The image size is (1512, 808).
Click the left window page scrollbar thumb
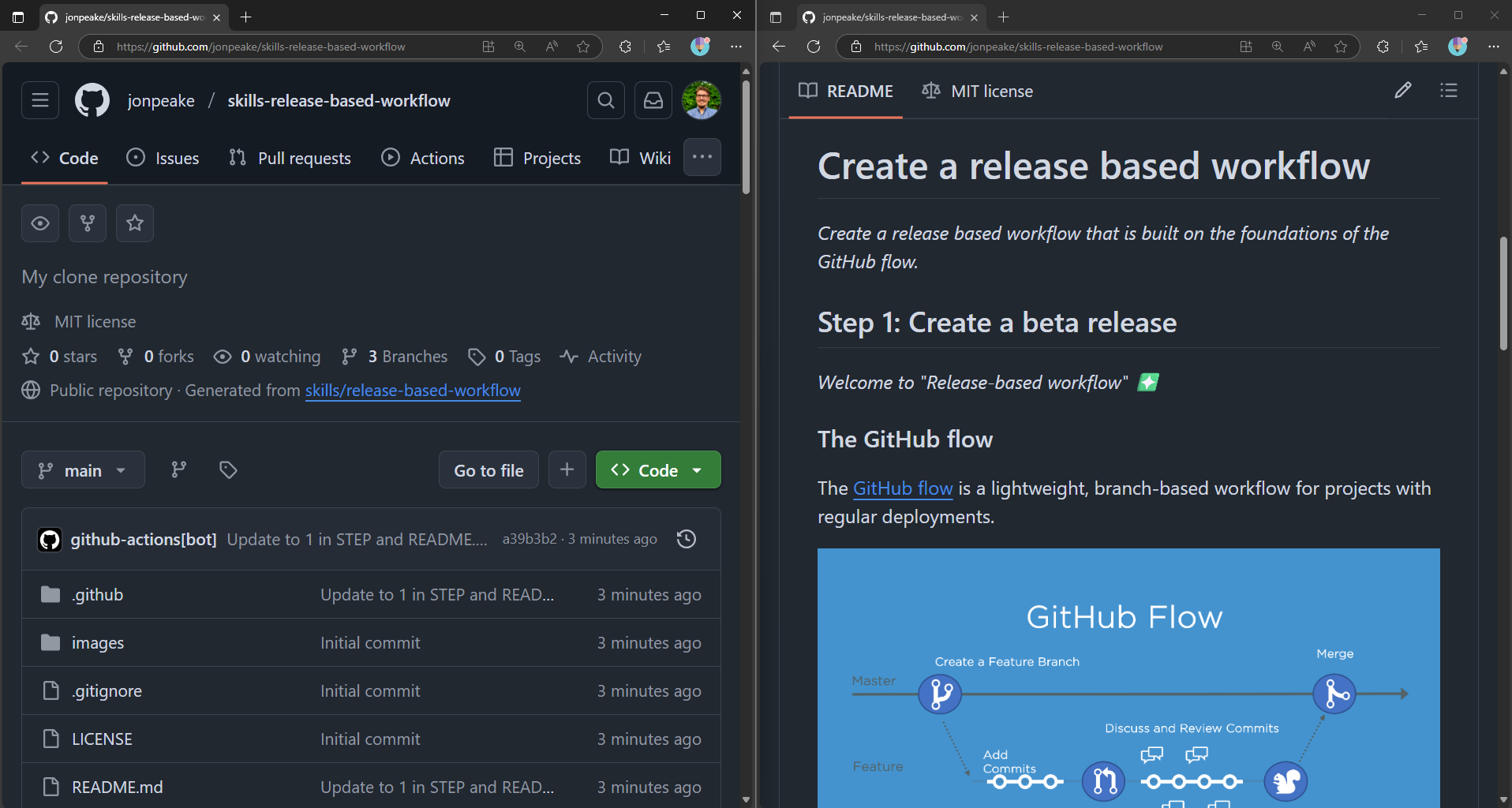(x=747, y=137)
